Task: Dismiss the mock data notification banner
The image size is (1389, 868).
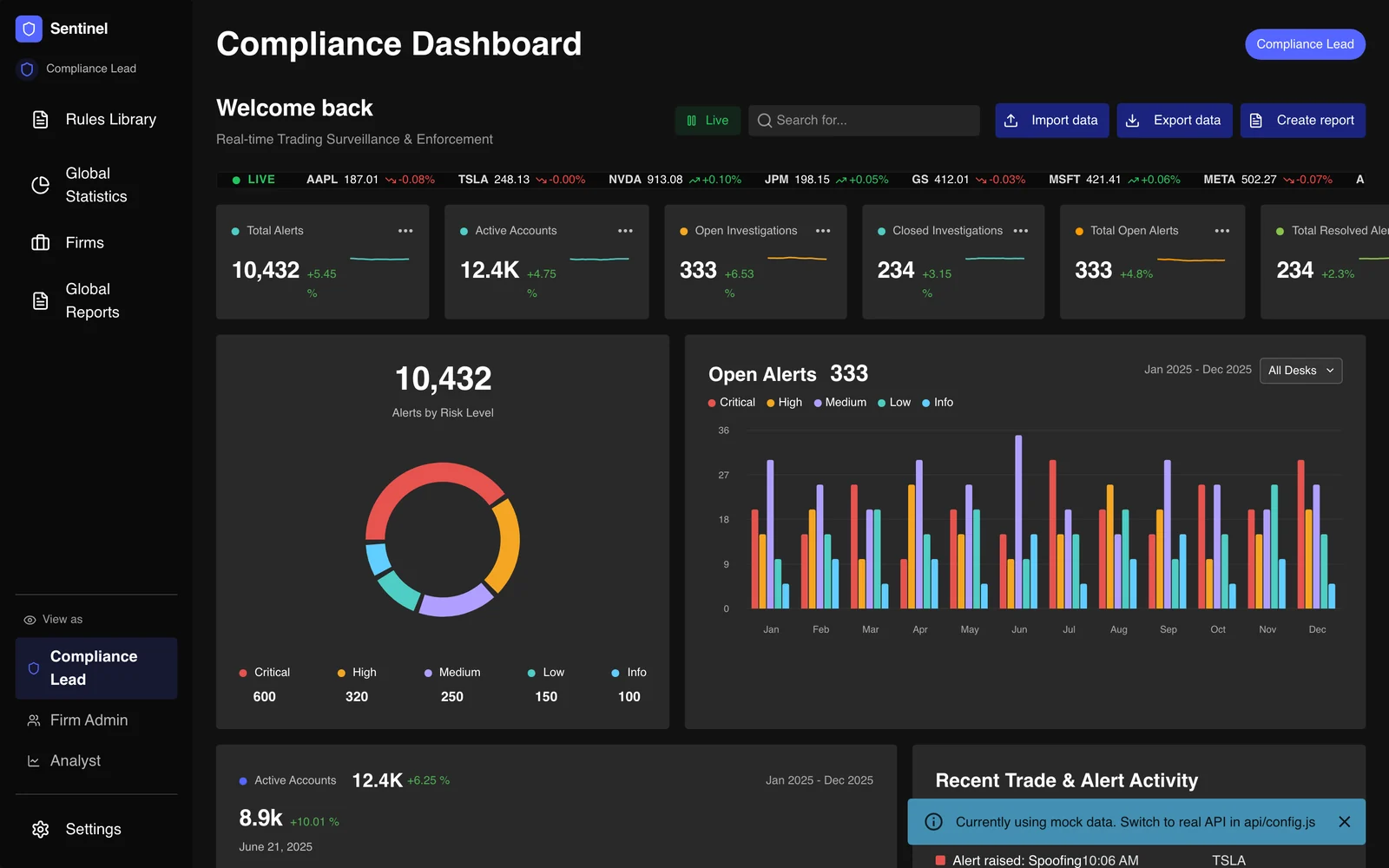Action: click(x=1344, y=822)
